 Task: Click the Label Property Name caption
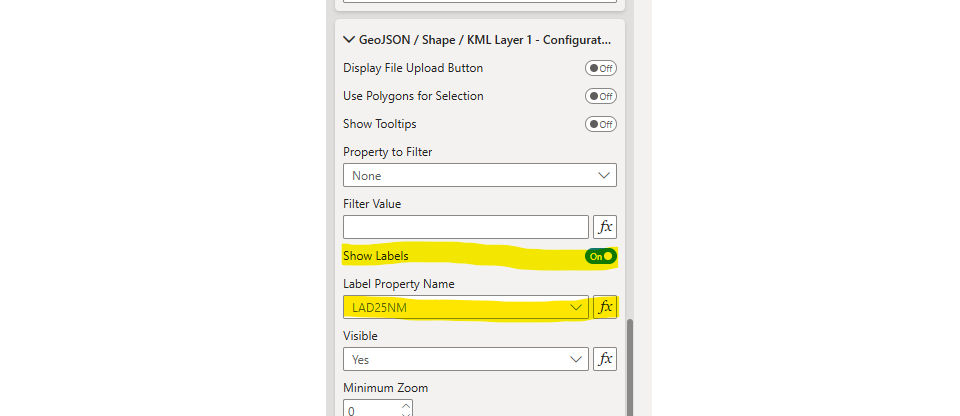point(398,284)
